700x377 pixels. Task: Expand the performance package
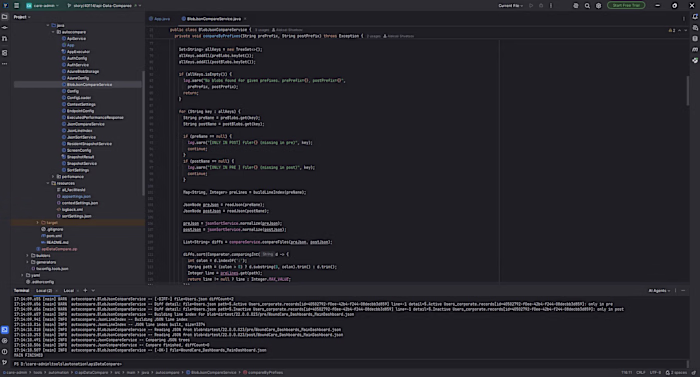point(53,176)
